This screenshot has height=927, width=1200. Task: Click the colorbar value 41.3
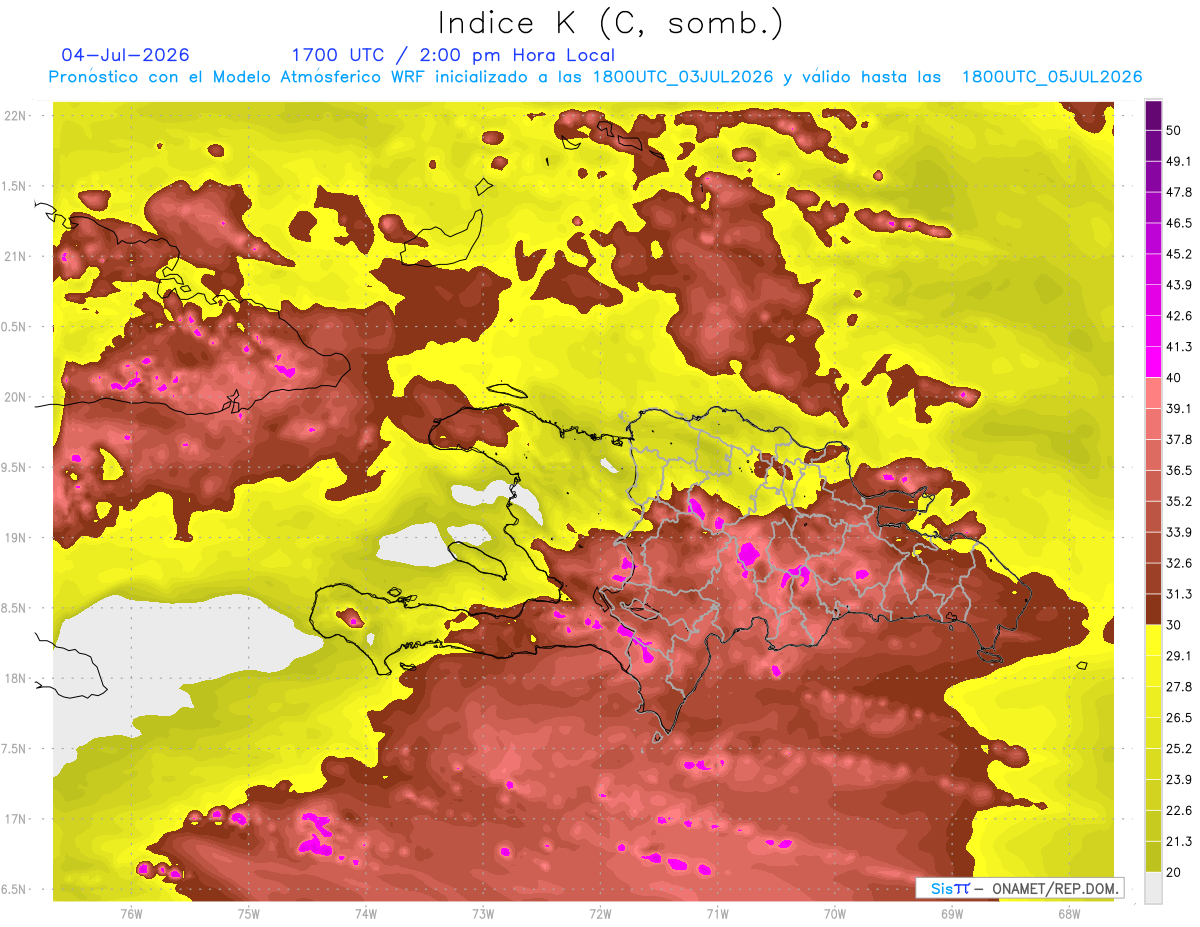[x=1178, y=347]
